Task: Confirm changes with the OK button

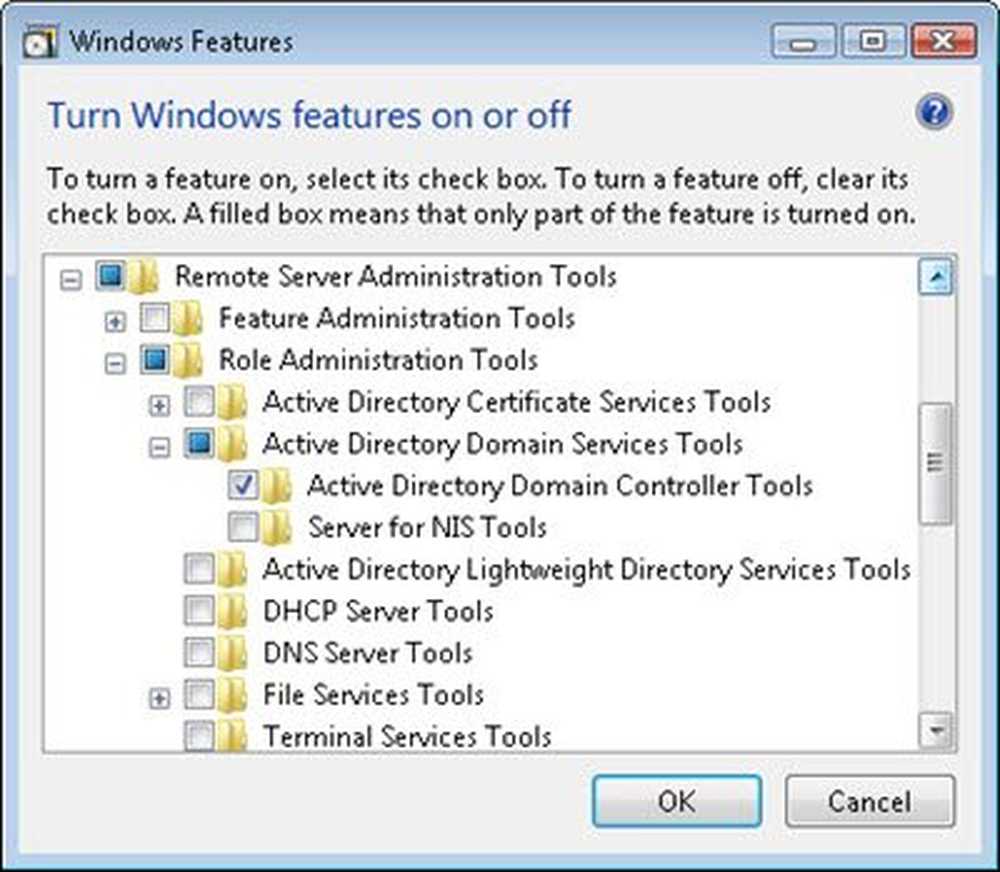Action: (677, 801)
